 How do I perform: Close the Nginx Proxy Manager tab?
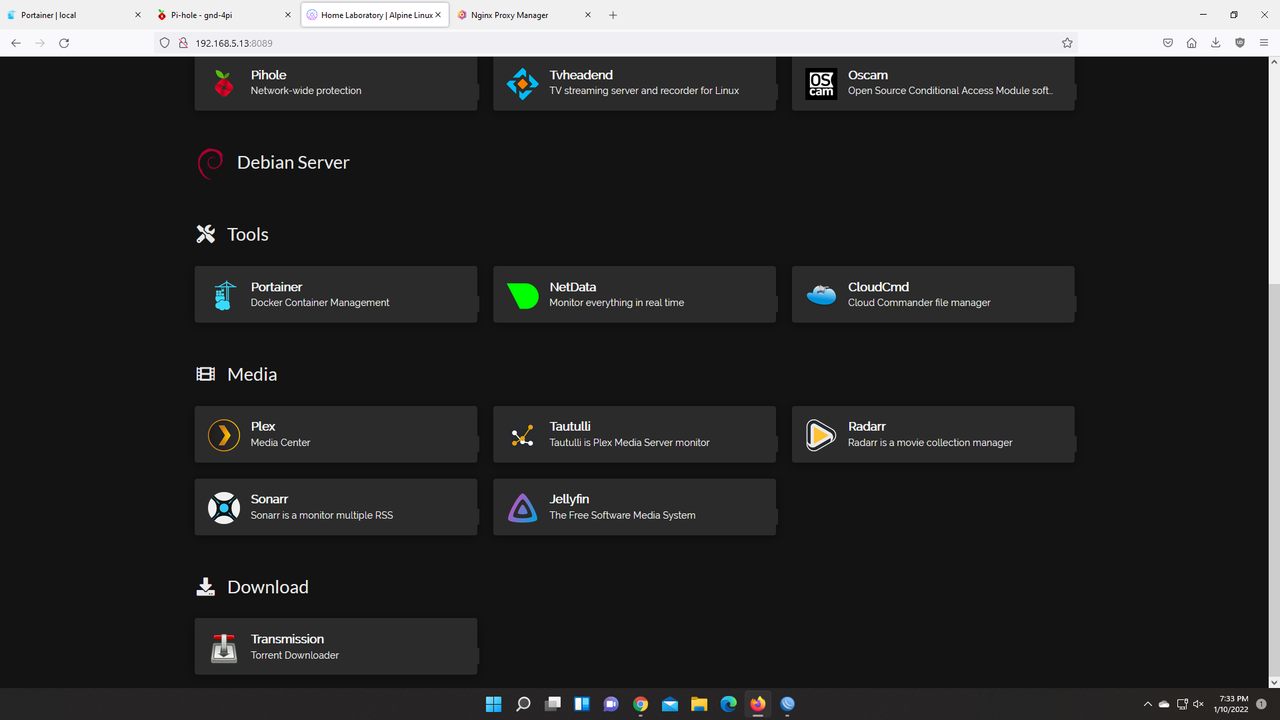point(587,15)
